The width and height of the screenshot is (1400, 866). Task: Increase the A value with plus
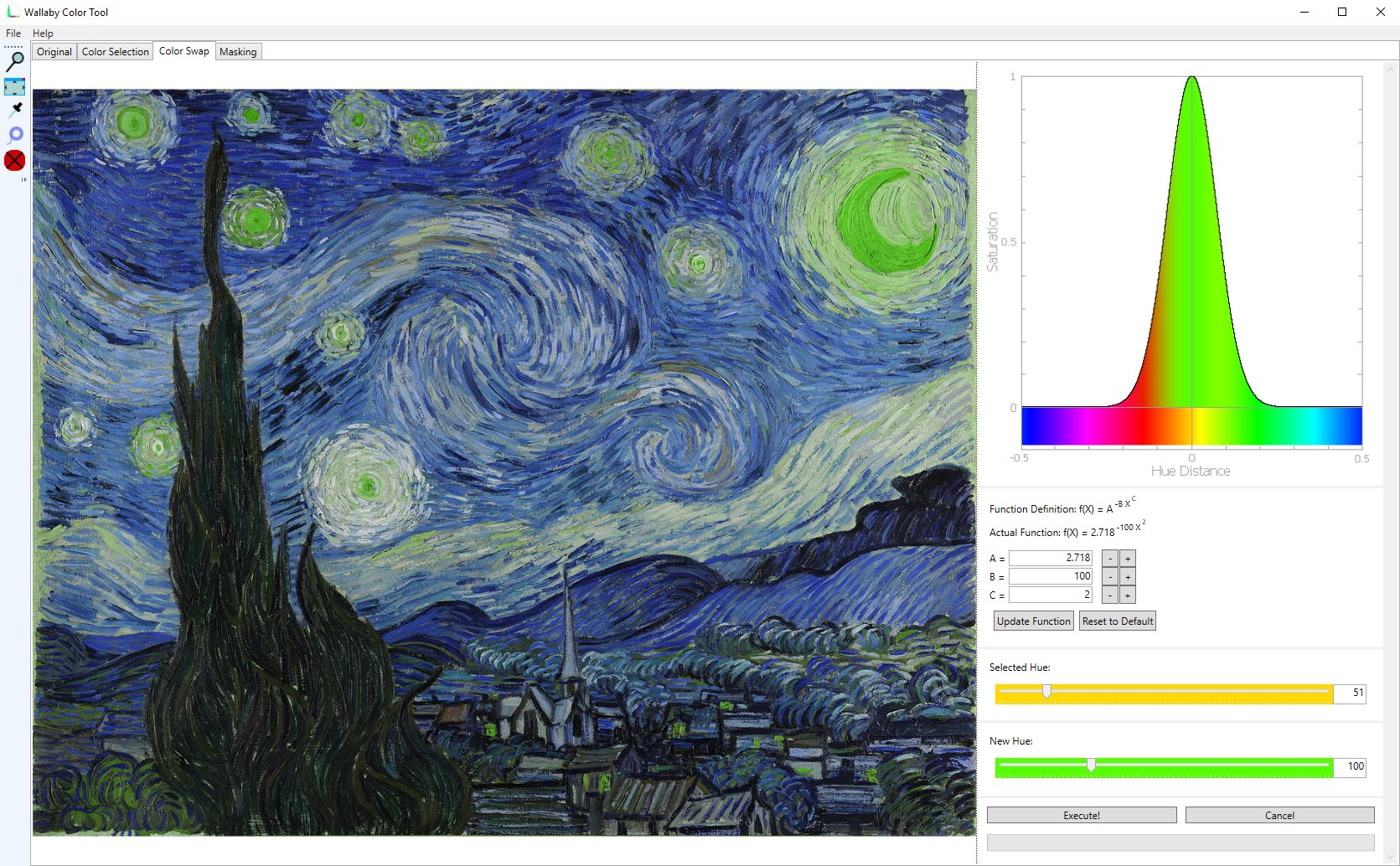pyautogui.click(x=1127, y=559)
